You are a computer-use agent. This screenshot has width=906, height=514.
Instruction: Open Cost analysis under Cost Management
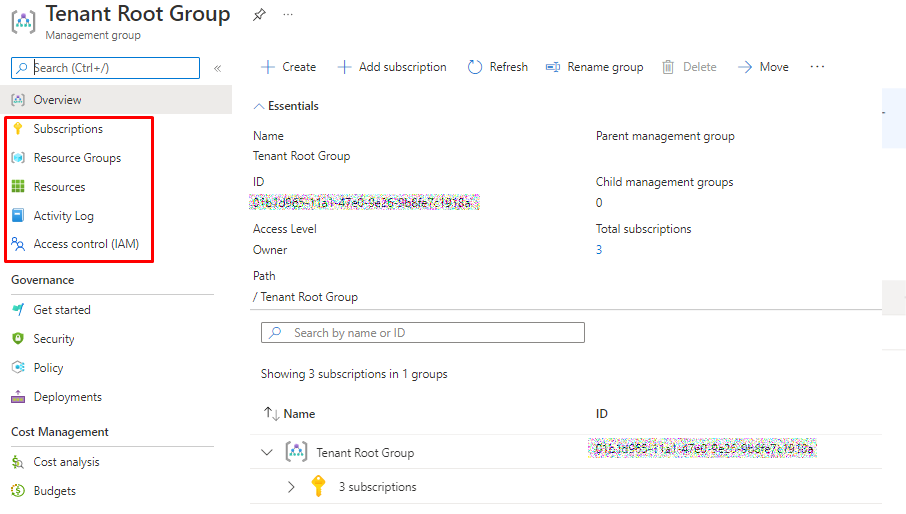(66, 462)
